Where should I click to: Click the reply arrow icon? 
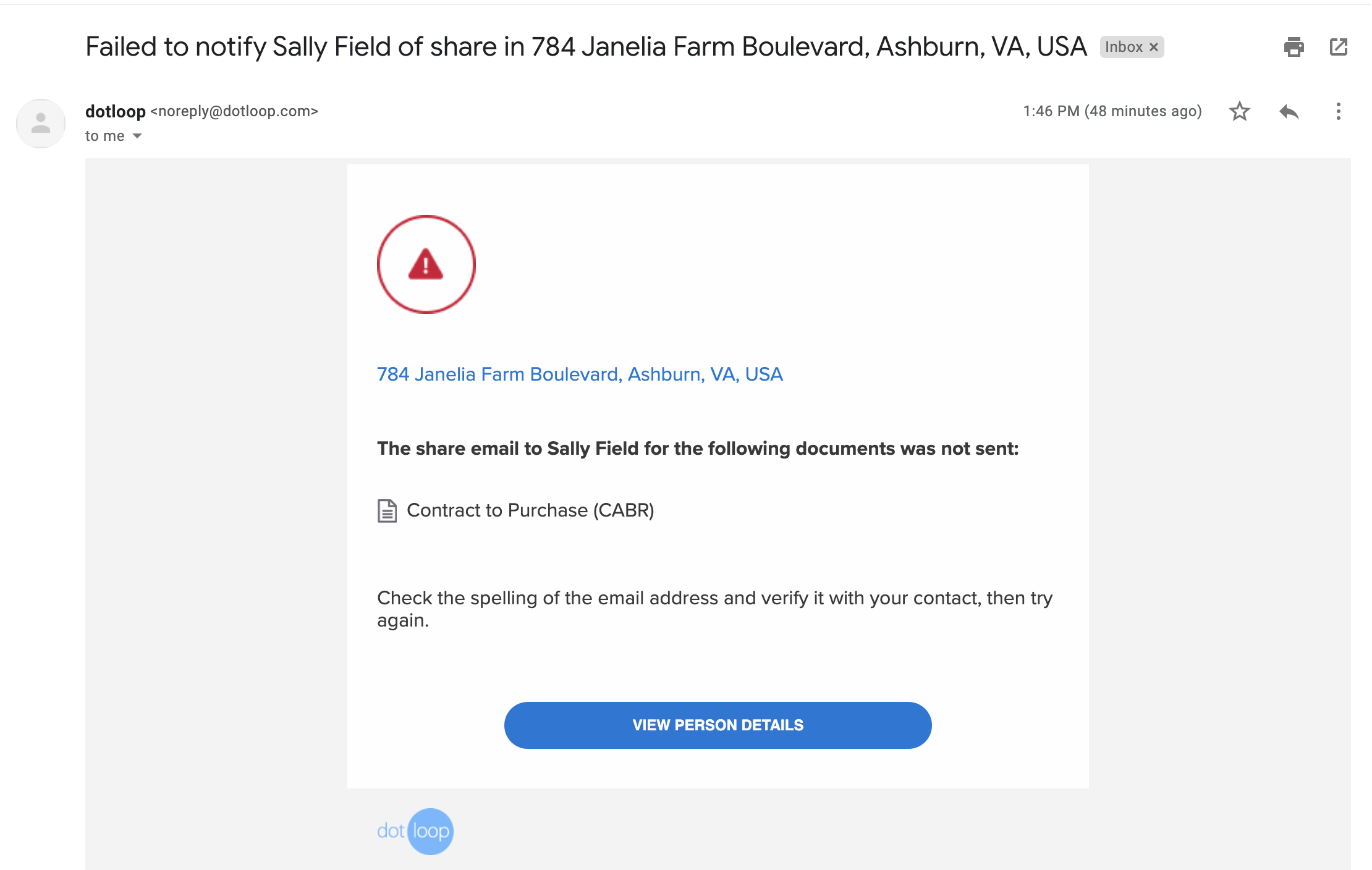pos(1289,112)
